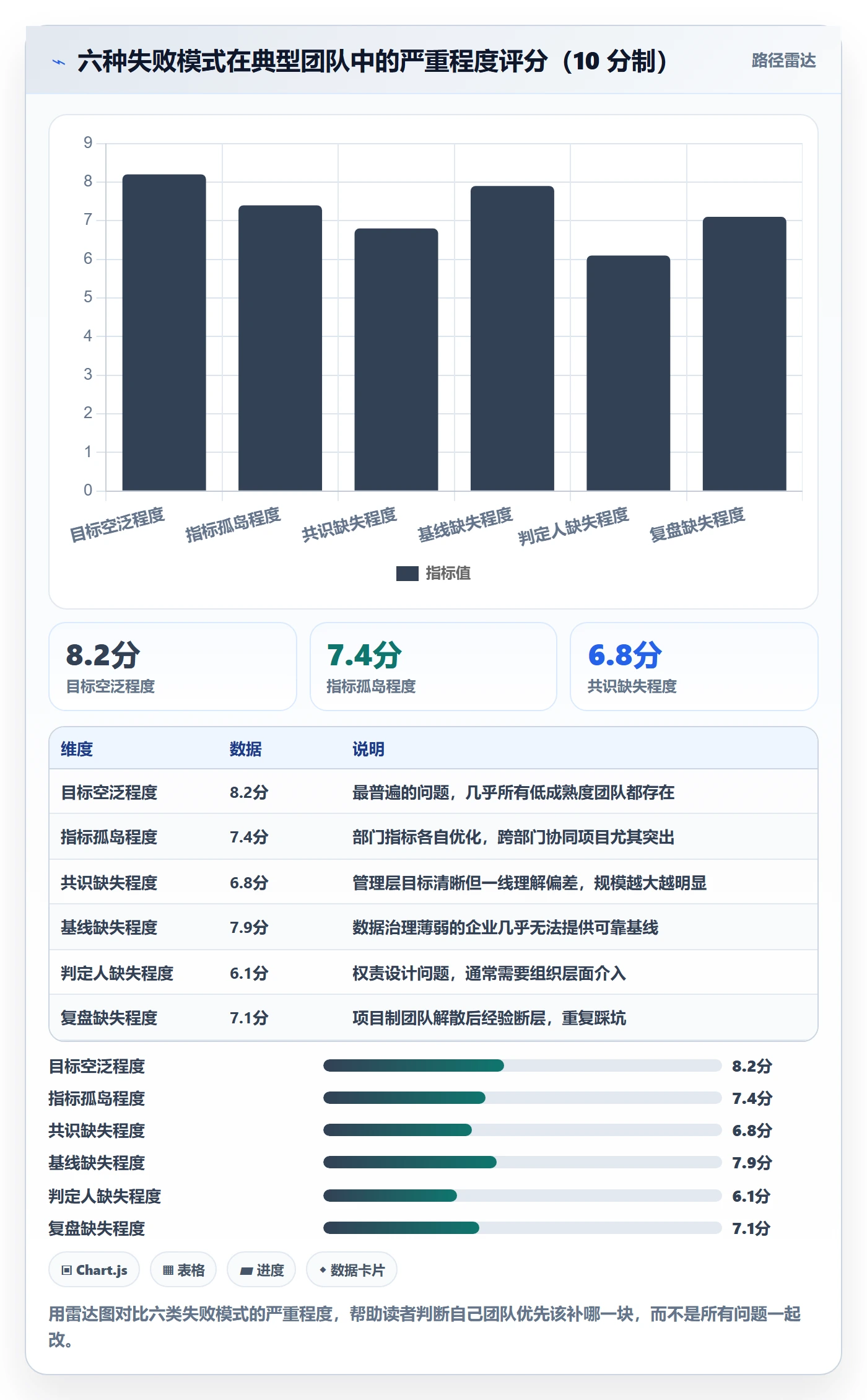The image size is (867, 1400).
Task: Select the 数据卡片 tag
Action: pyautogui.click(x=352, y=1270)
